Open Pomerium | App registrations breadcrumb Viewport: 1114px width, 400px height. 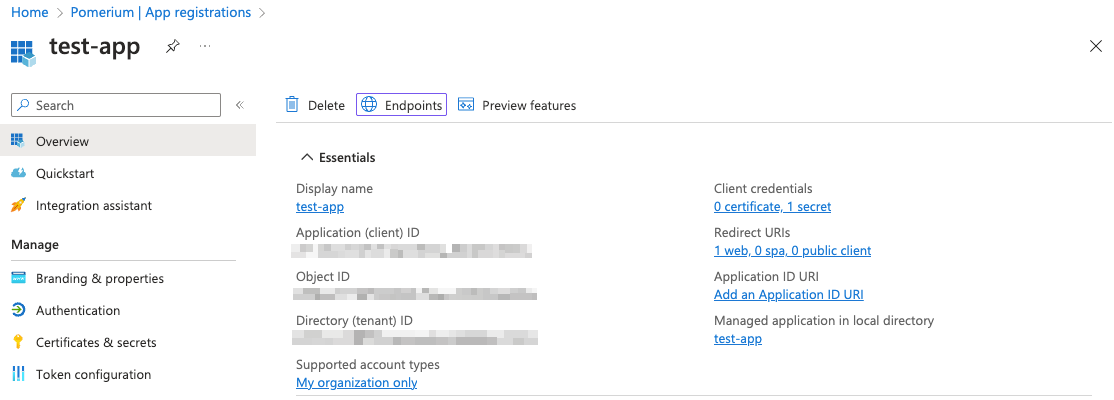pyautogui.click(x=161, y=13)
